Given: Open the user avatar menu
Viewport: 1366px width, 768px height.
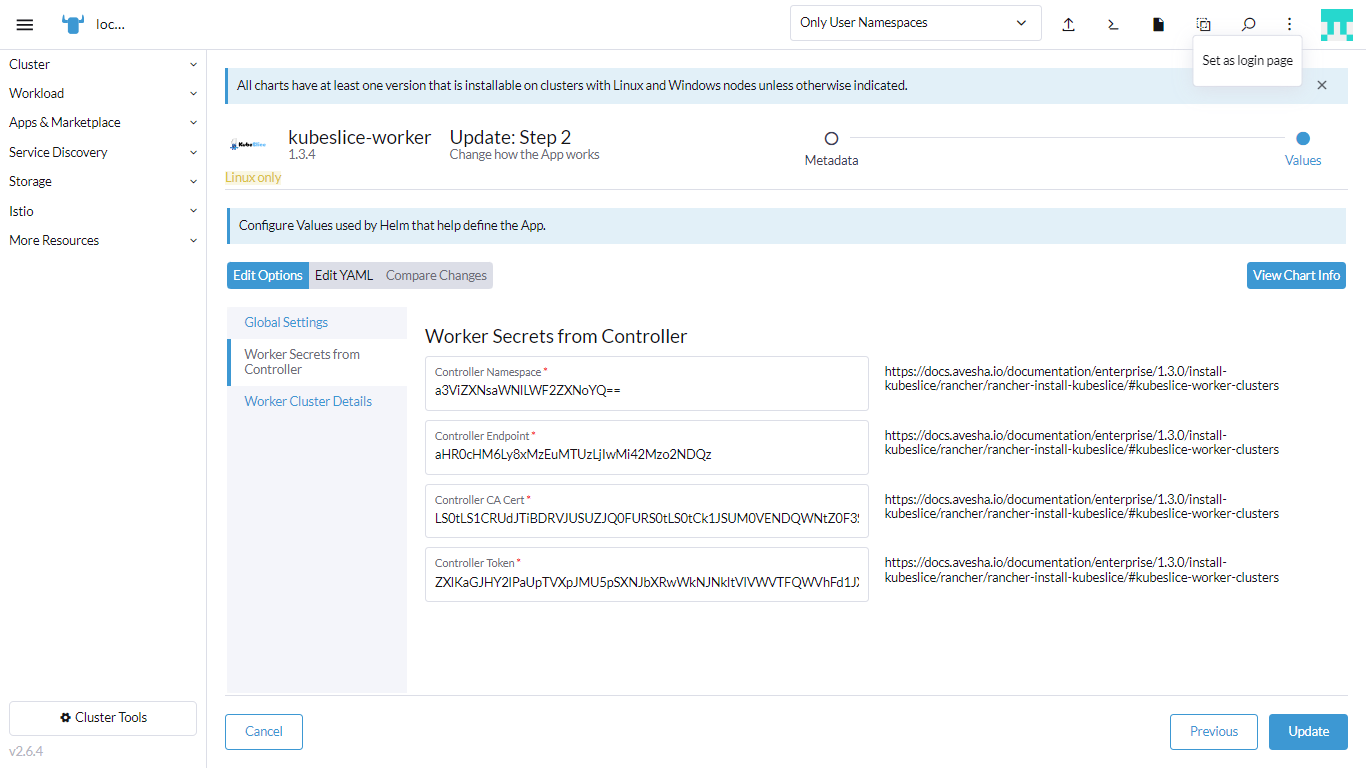Looking at the screenshot, I should coord(1337,24).
